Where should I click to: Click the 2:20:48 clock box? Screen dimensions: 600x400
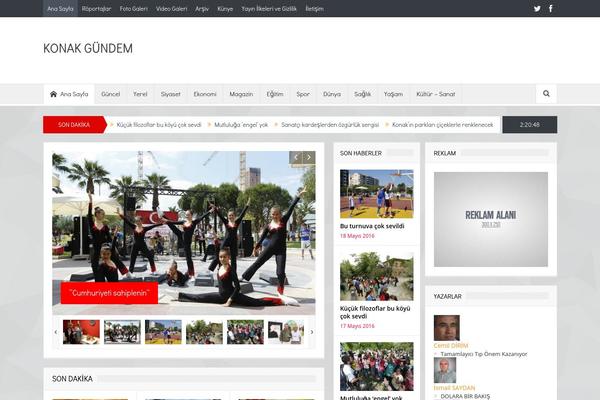click(x=530, y=125)
